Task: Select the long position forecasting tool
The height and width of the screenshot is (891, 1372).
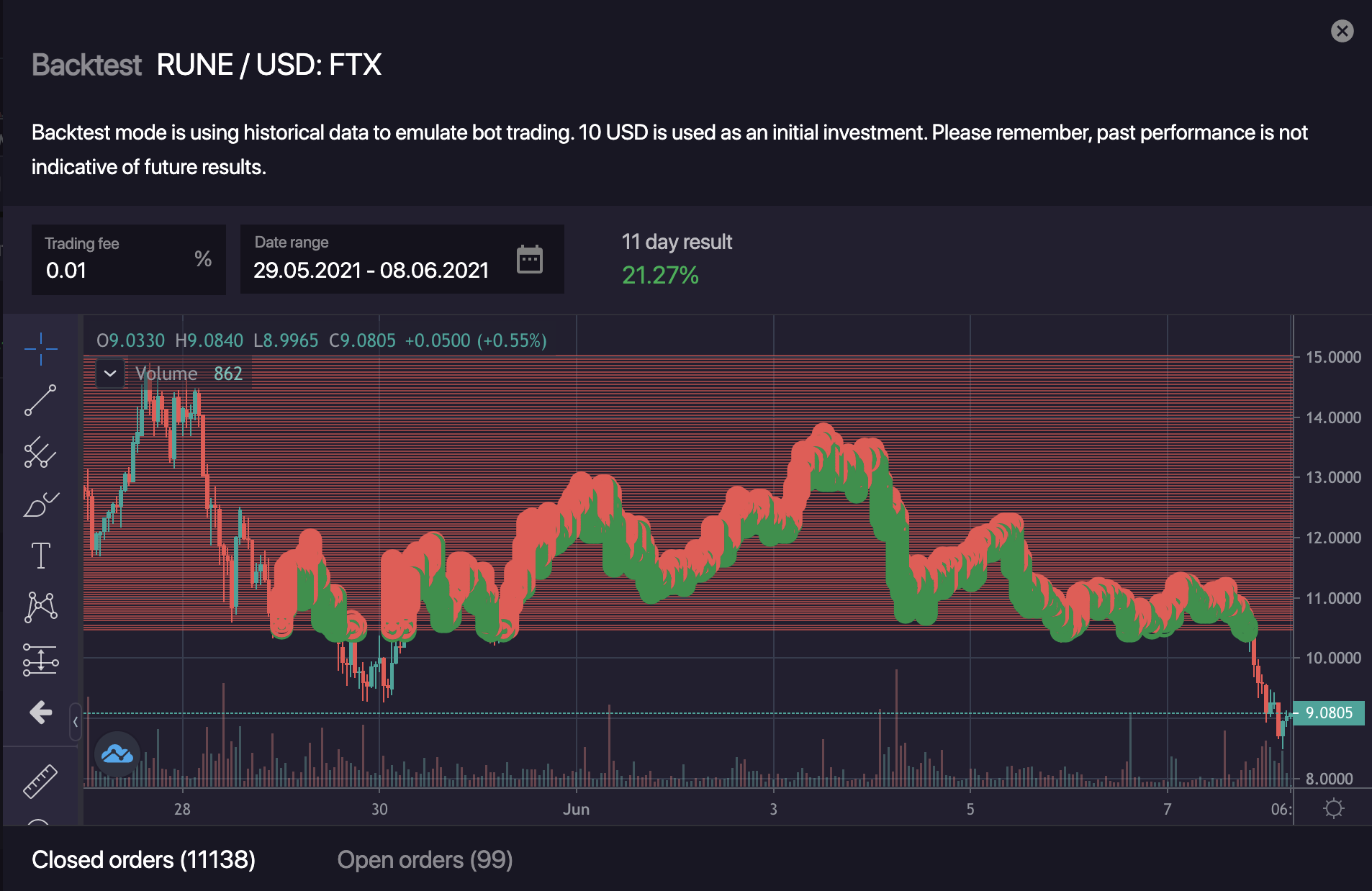Action: [40, 659]
